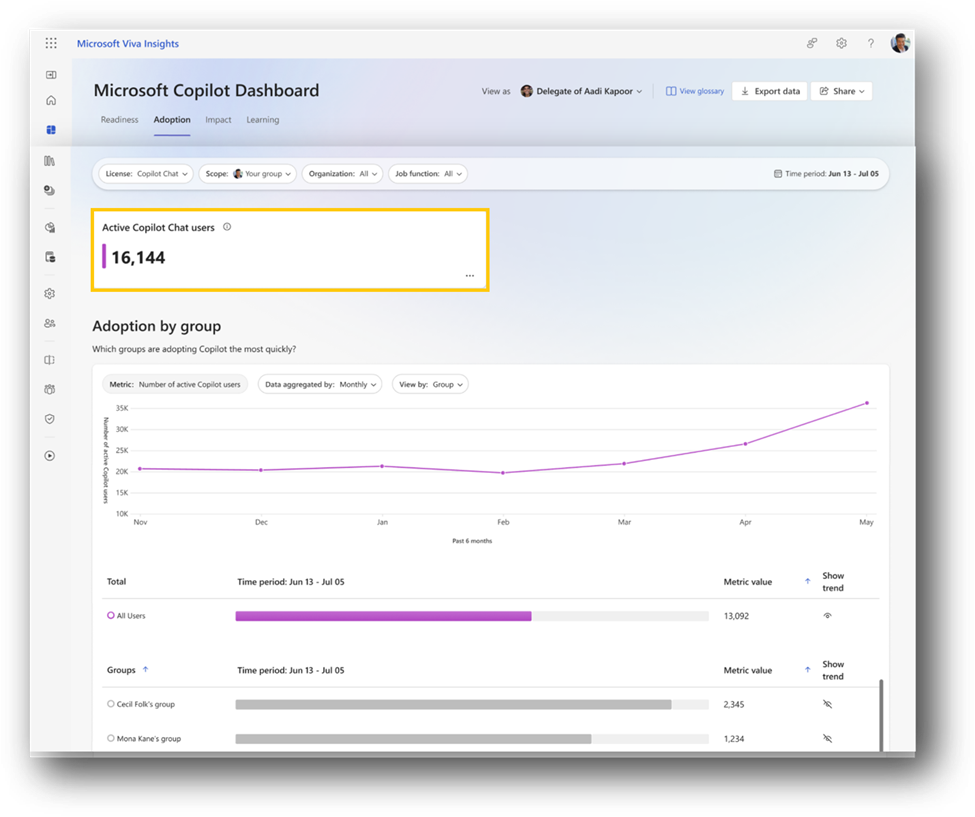
Task: Click the Export data button
Action: (769, 91)
